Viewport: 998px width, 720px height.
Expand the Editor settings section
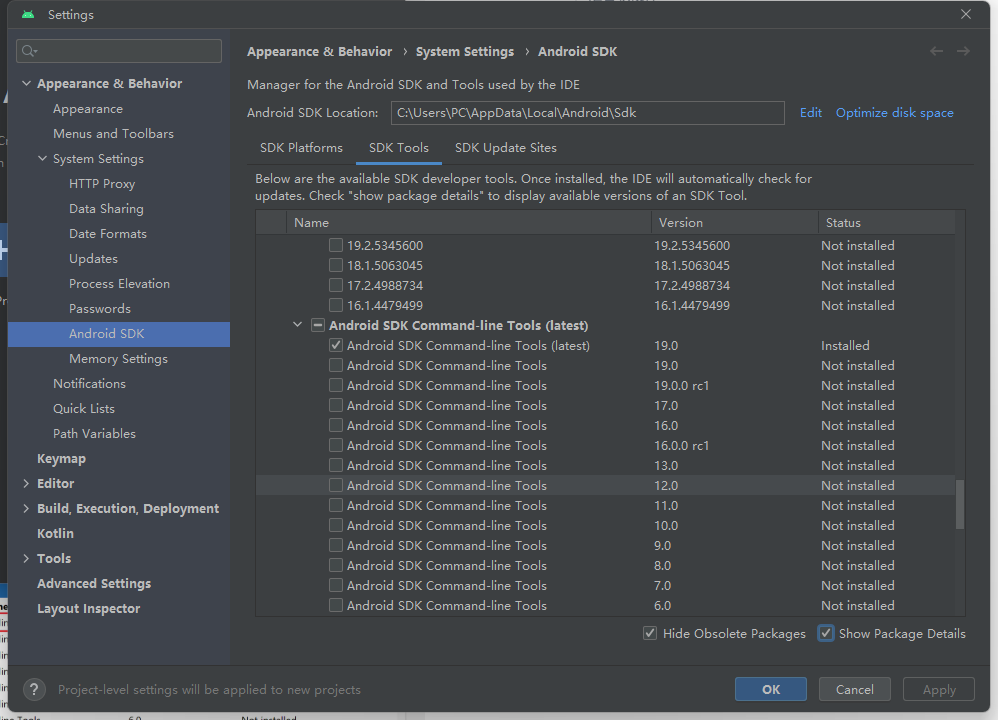coord(26,483)
